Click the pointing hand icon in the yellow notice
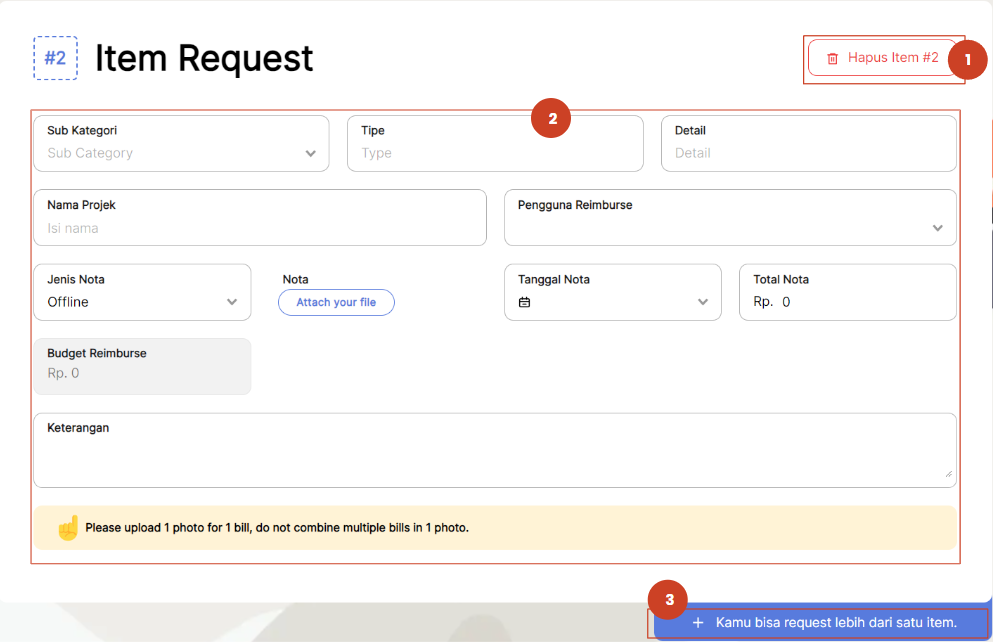The width and height of the screenshot is (993, 642). tap(67, 527)
